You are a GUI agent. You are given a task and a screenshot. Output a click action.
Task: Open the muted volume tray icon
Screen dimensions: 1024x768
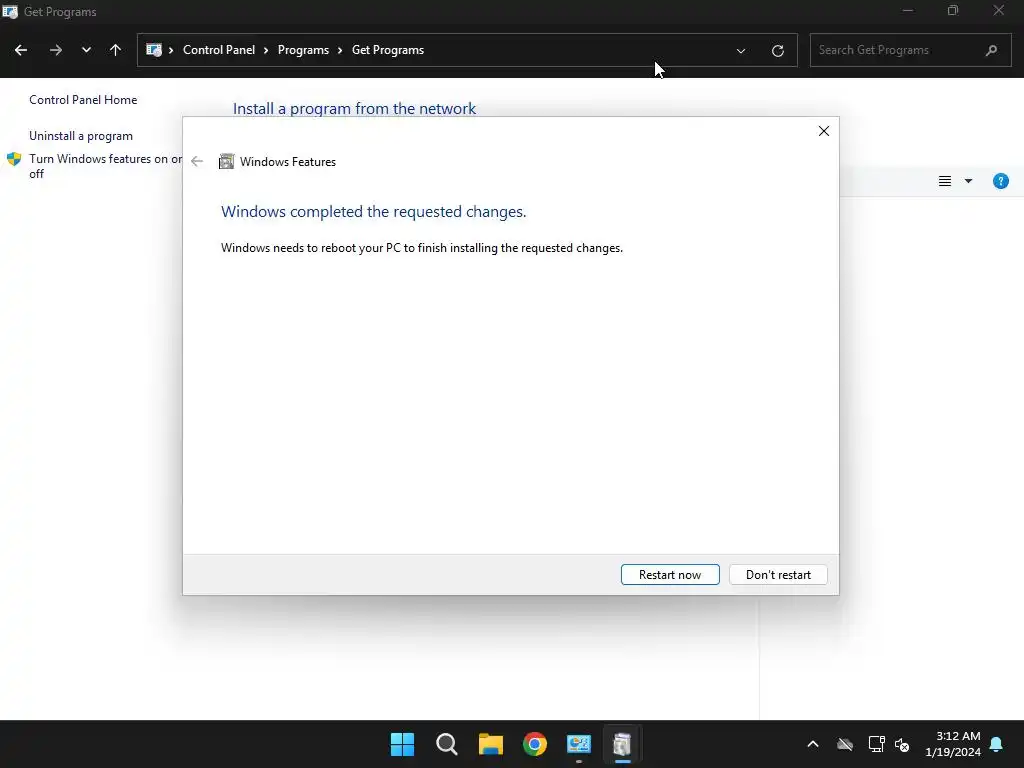click(902, 744)
